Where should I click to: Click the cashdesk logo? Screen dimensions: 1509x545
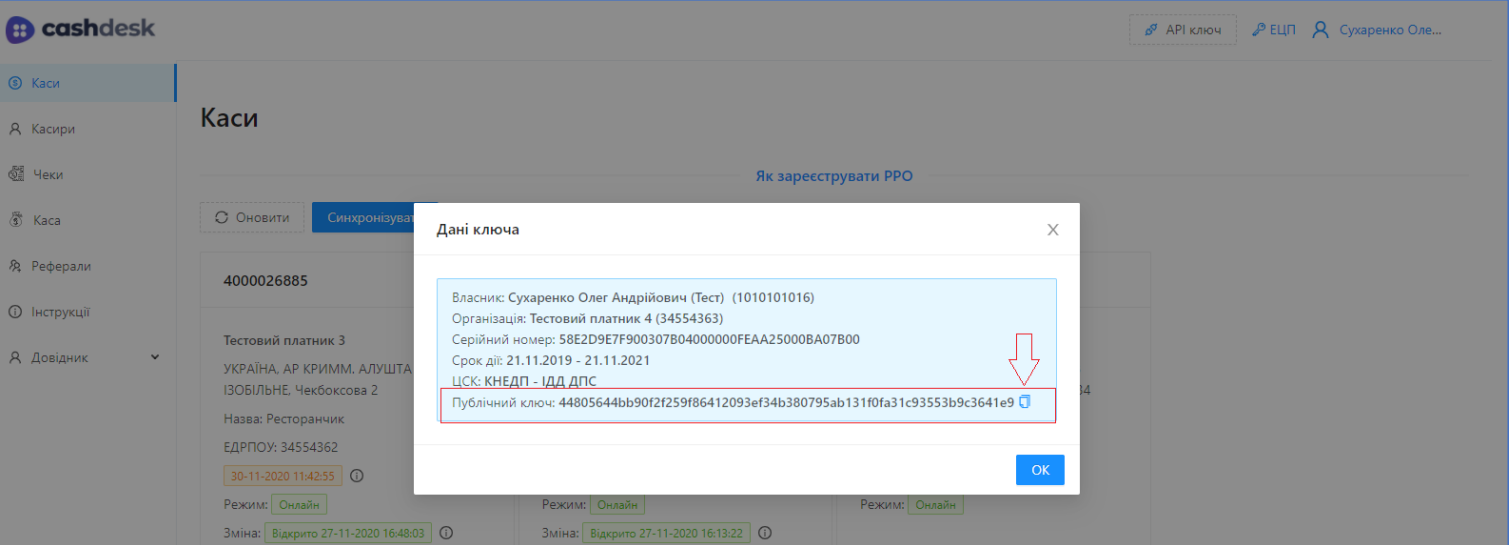coord(80,29)
